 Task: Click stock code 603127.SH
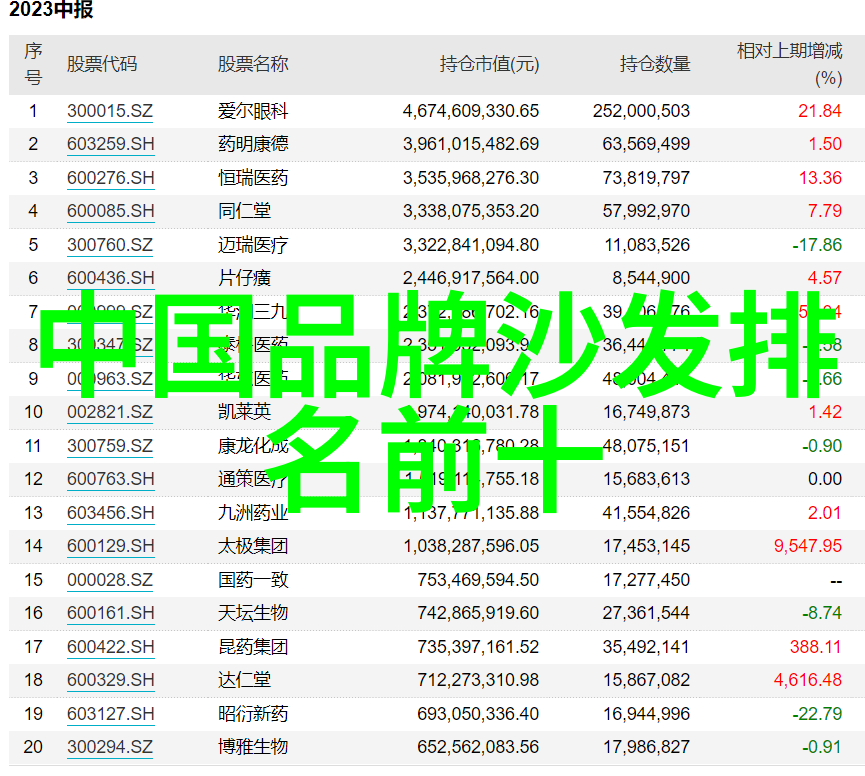pyautogui.click(x=110, y=714)
